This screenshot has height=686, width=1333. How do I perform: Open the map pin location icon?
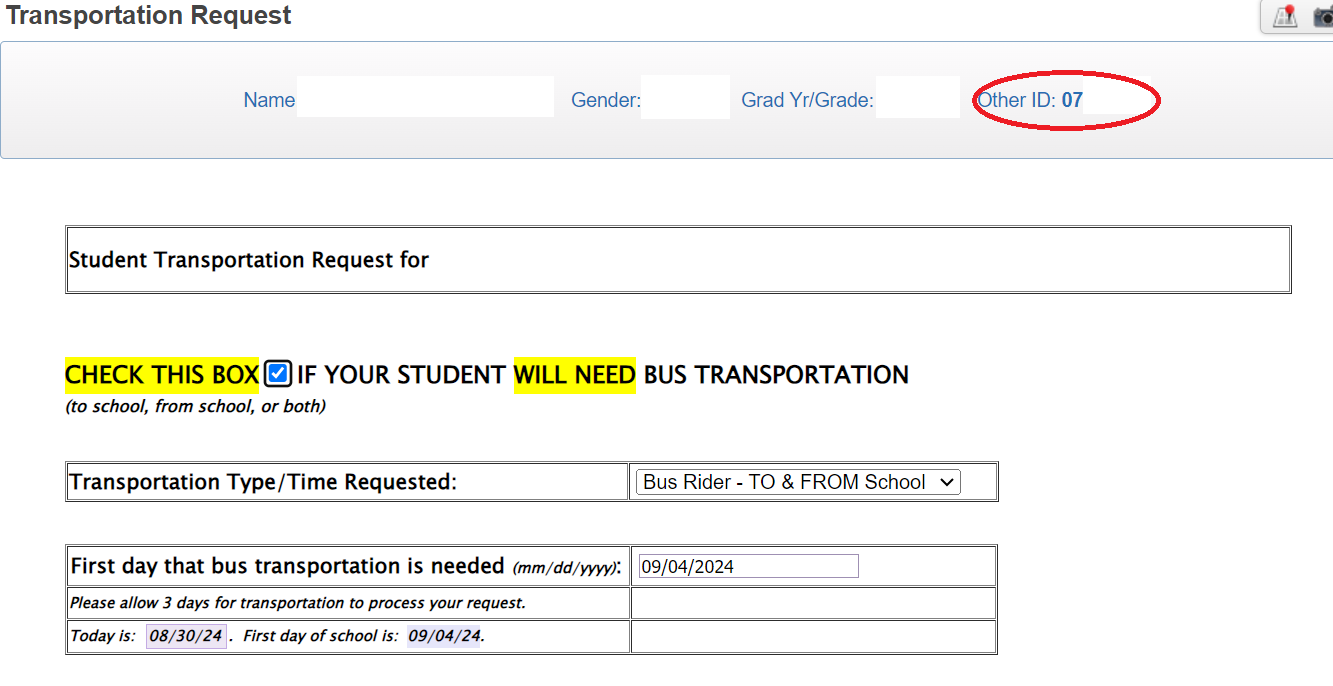click(1284, 17)
